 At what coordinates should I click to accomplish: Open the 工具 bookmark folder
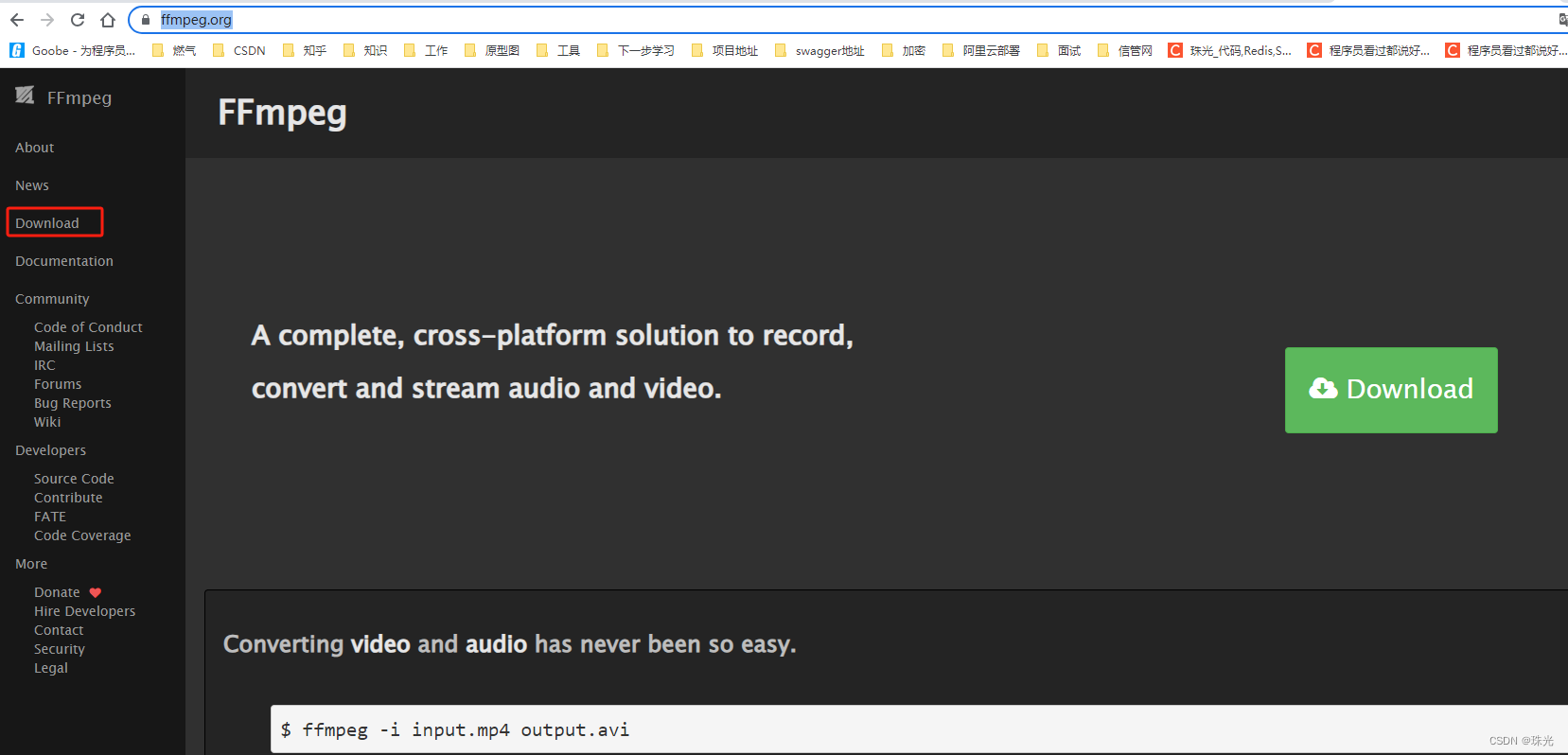click(558, 50)
